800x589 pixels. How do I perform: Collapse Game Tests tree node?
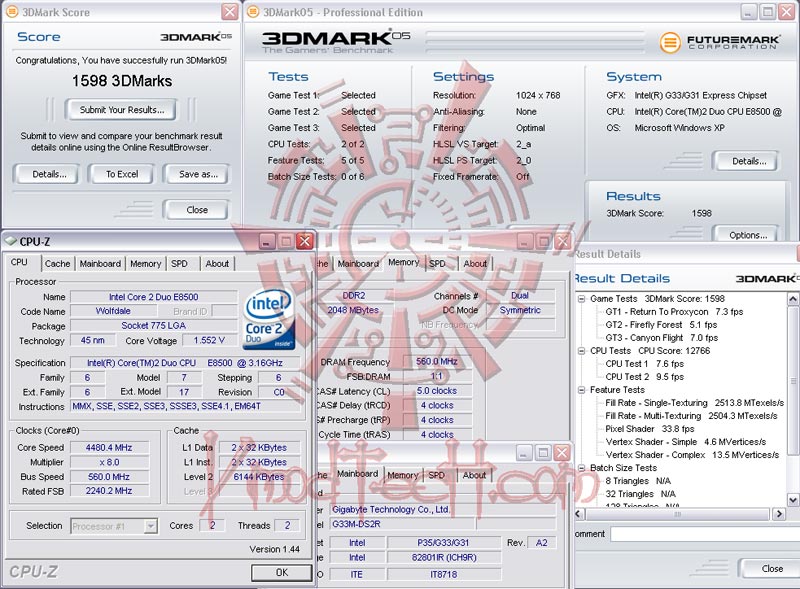pos(581,299)
